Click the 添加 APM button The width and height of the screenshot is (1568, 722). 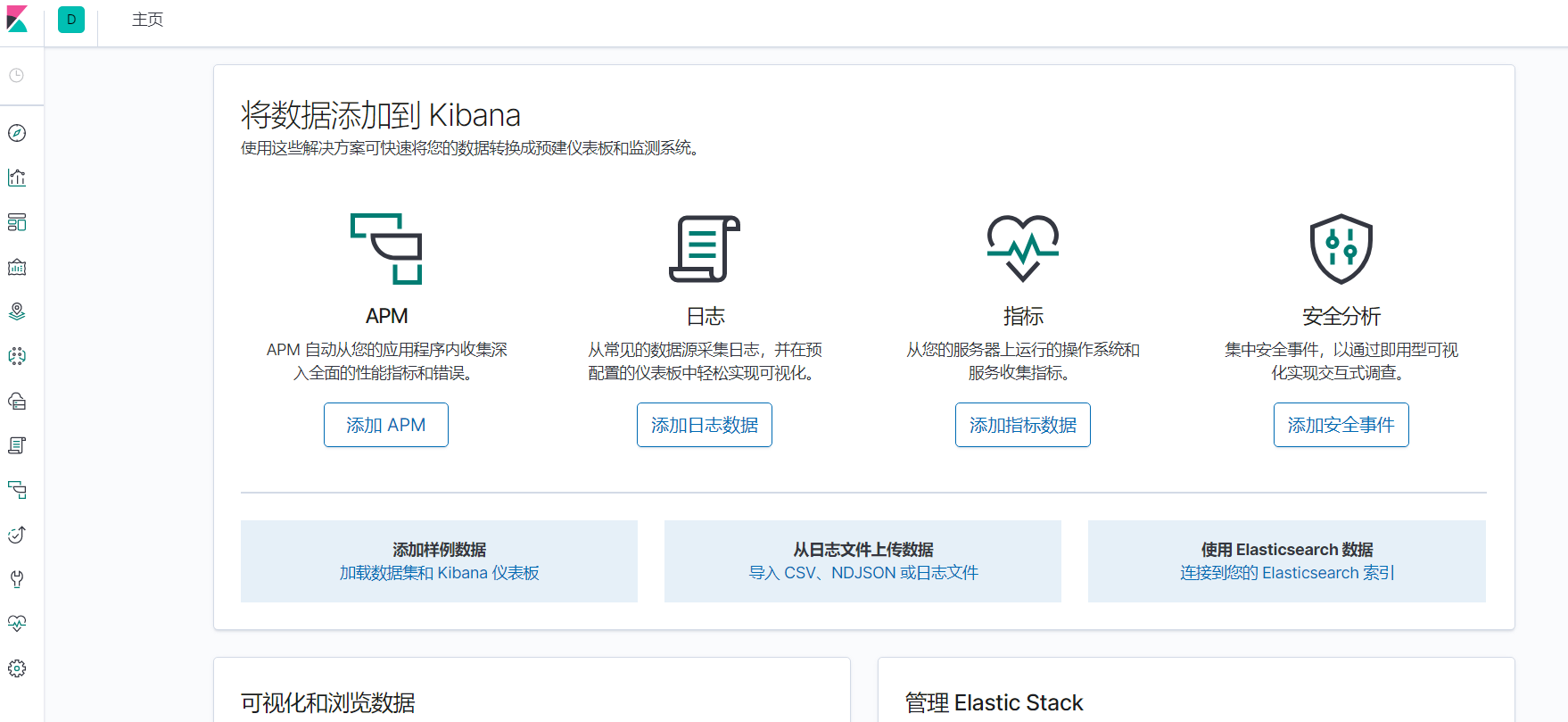coord(386,425)
